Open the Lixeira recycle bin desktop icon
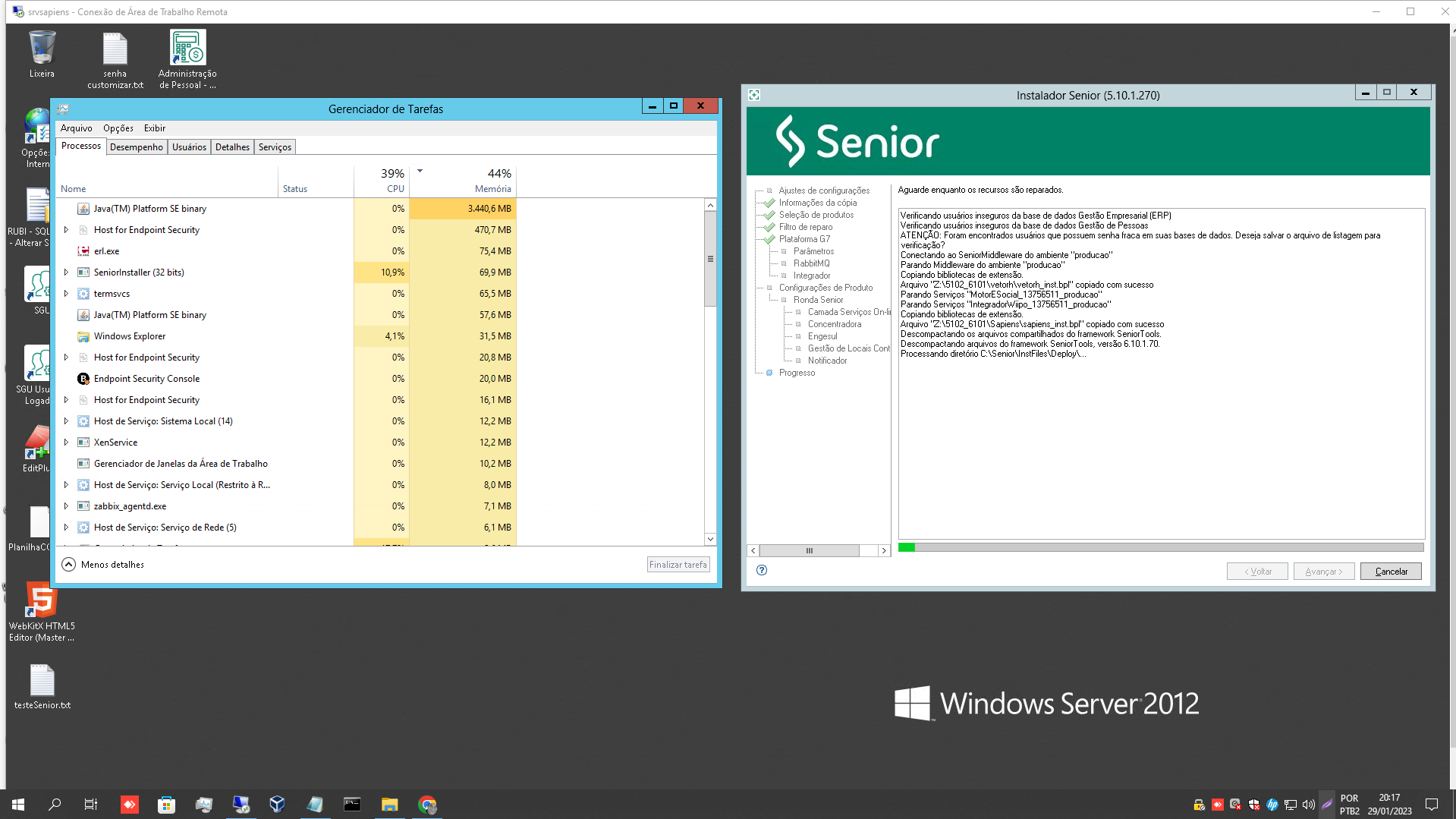 click(x=42, y=54)
